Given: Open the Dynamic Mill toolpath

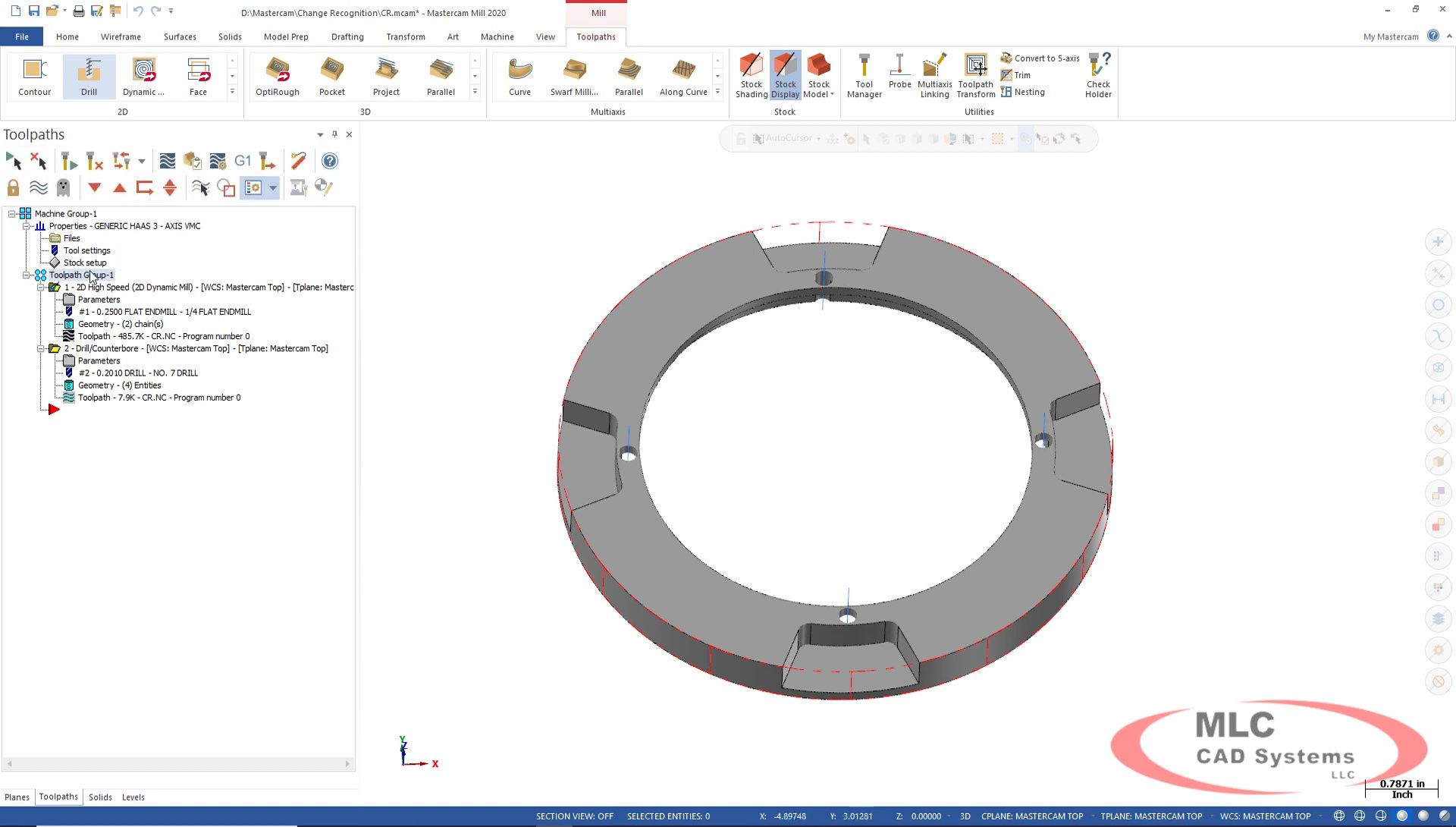Looking at the screenshot, I should pos(143,77).
